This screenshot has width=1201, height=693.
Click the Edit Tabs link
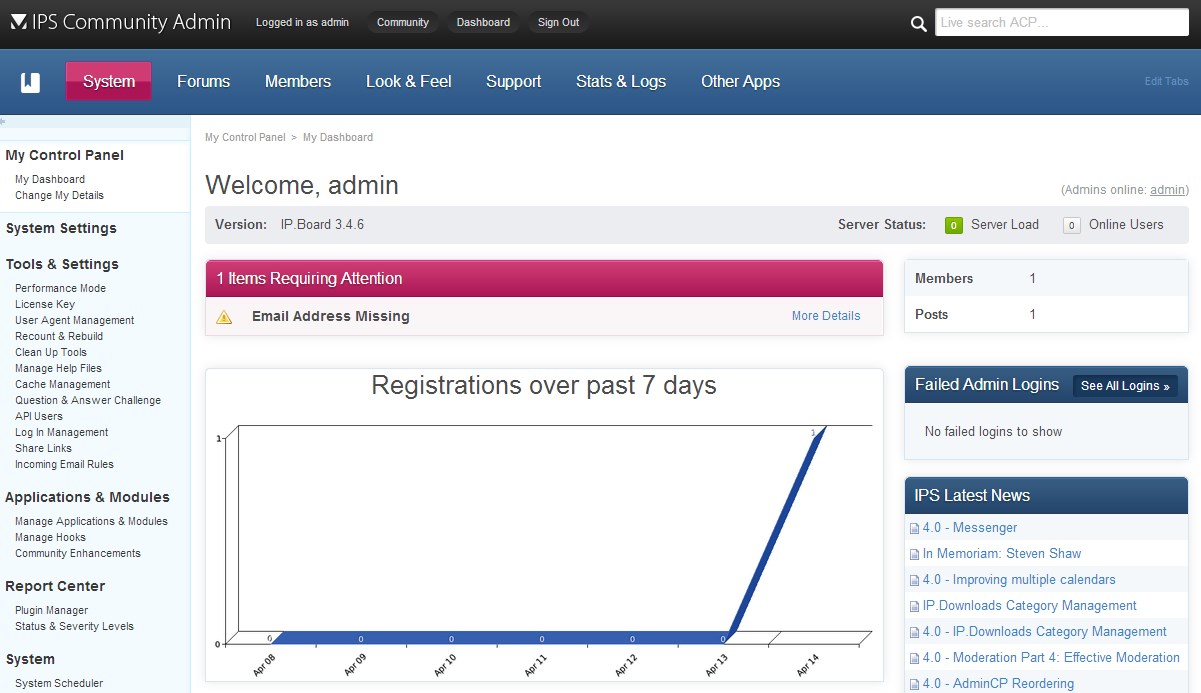click(1167, 82)
